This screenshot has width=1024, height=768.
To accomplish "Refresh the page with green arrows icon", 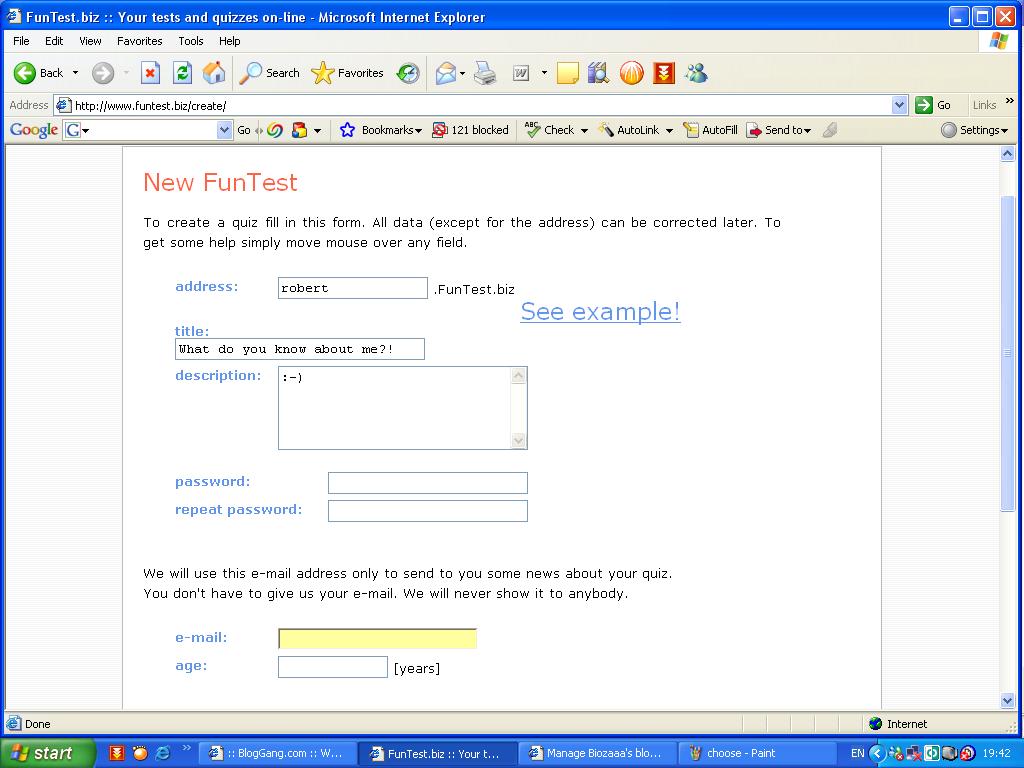I will (x=182, y=73).
